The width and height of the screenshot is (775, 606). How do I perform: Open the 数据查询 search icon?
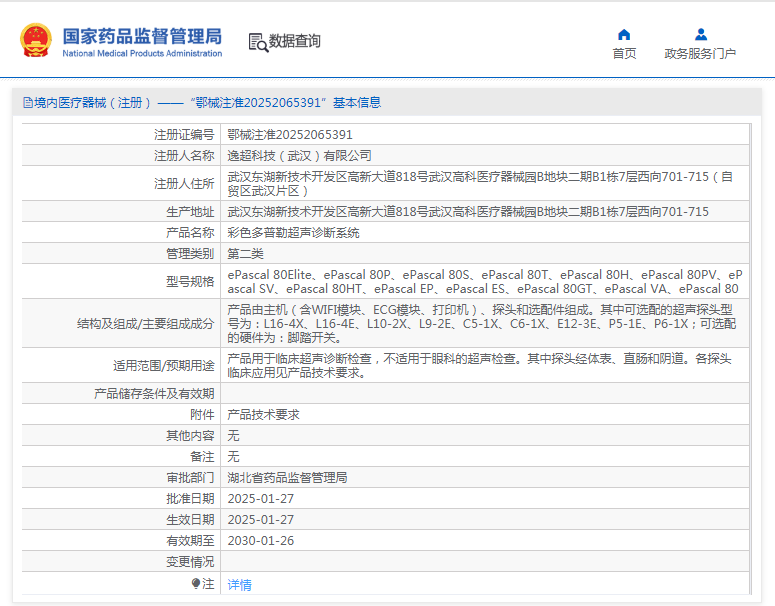[x=258, y=43]
